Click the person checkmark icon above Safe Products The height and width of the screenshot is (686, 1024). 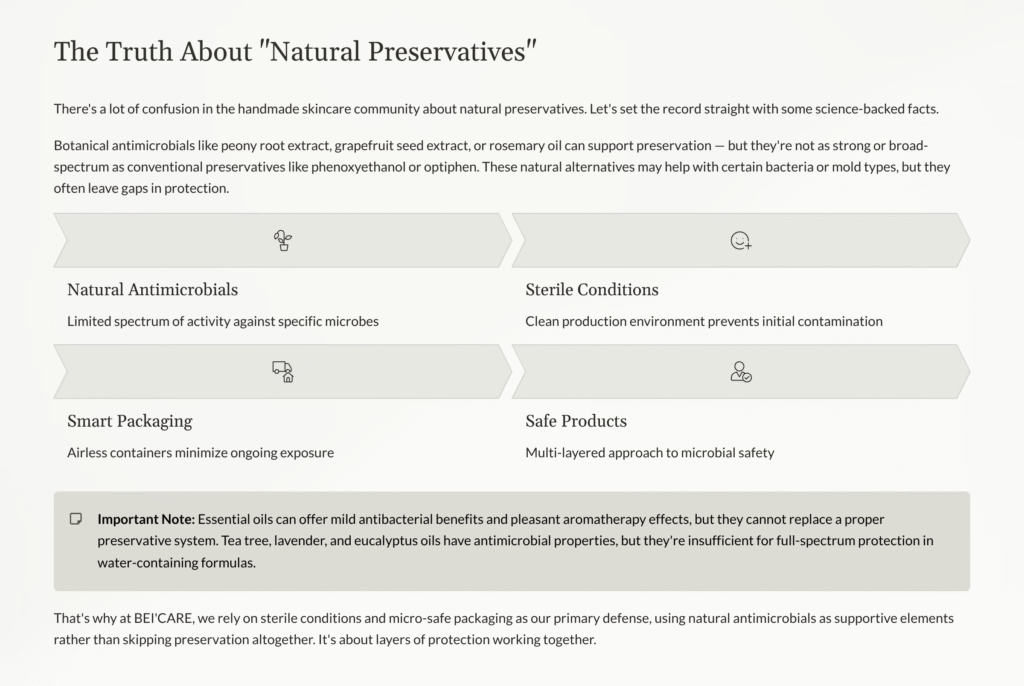point(741,372)
